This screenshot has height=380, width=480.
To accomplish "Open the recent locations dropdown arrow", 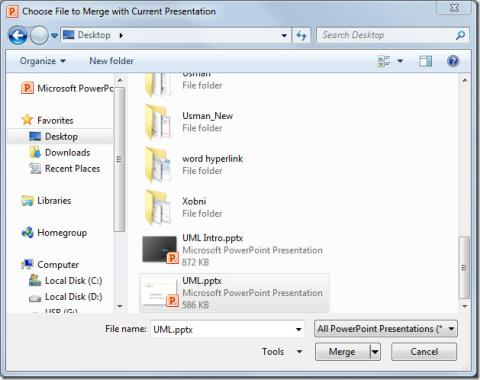I will point(55,35).
